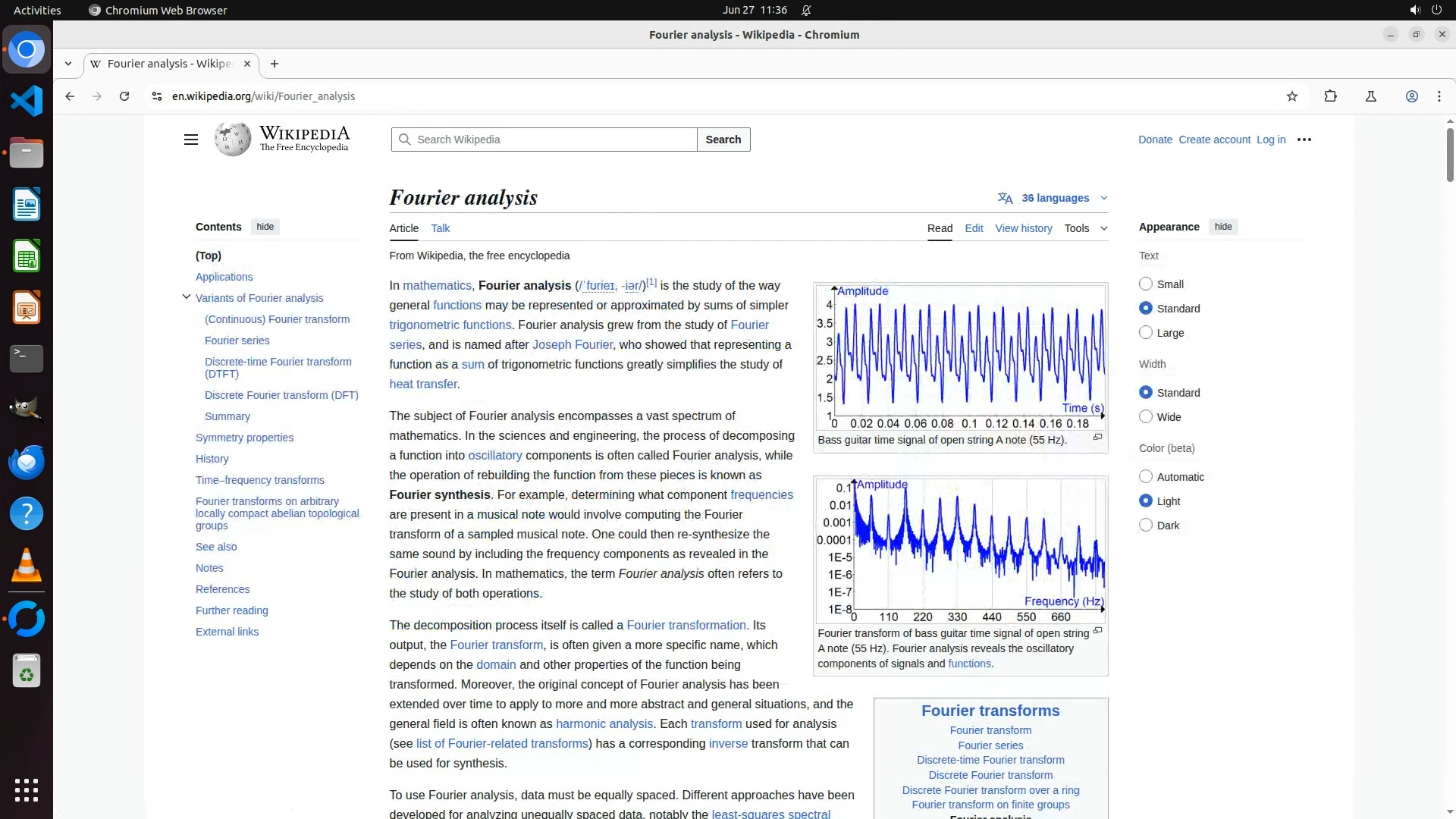The image size is (1456, 819).
Task: Launch VLC from the dock
Action: pos(27,565)
